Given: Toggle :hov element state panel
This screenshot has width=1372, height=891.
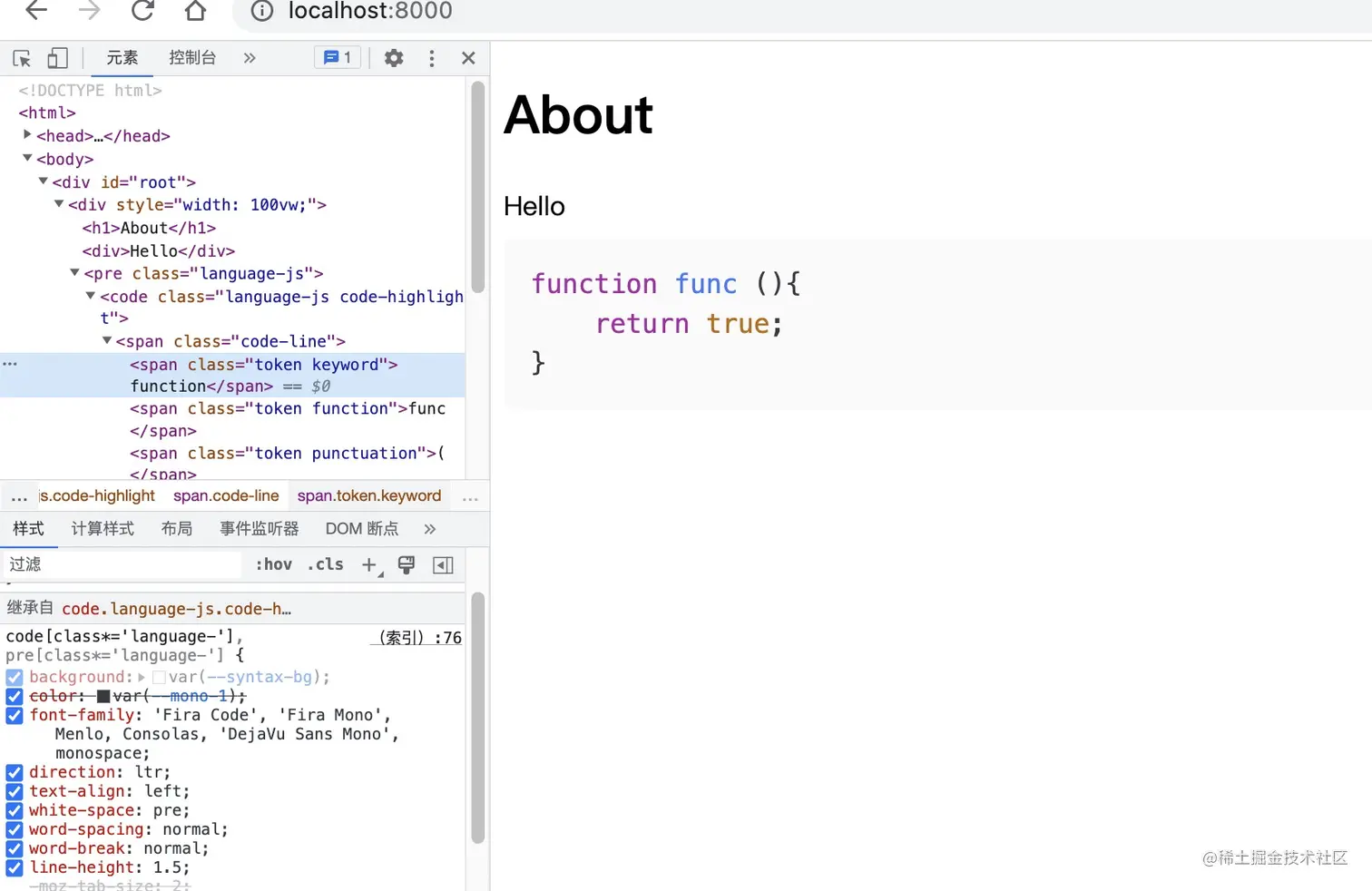Looking at the screenshot, I should click(274, 564).
